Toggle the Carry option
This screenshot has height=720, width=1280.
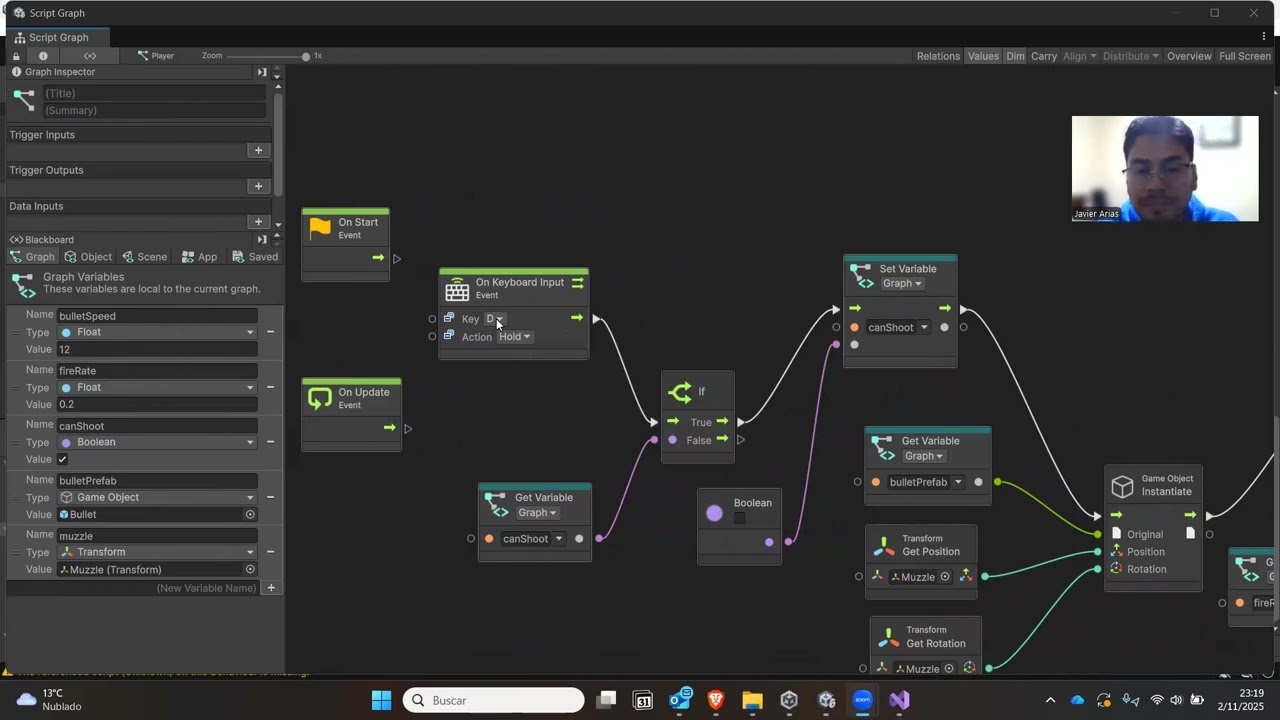pyautogui.click(x=1044, y=56)
